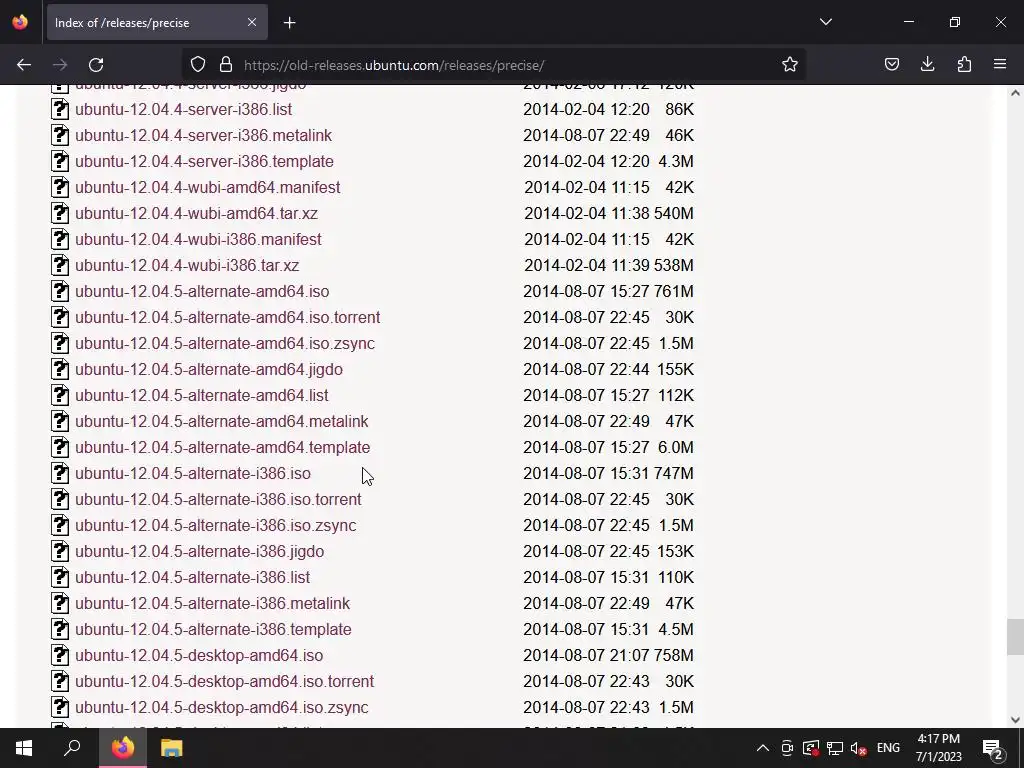Download ubuntu-12.04.4-wubi-amd64.tar.xz

pyautogui.click(x=197, y=214)
